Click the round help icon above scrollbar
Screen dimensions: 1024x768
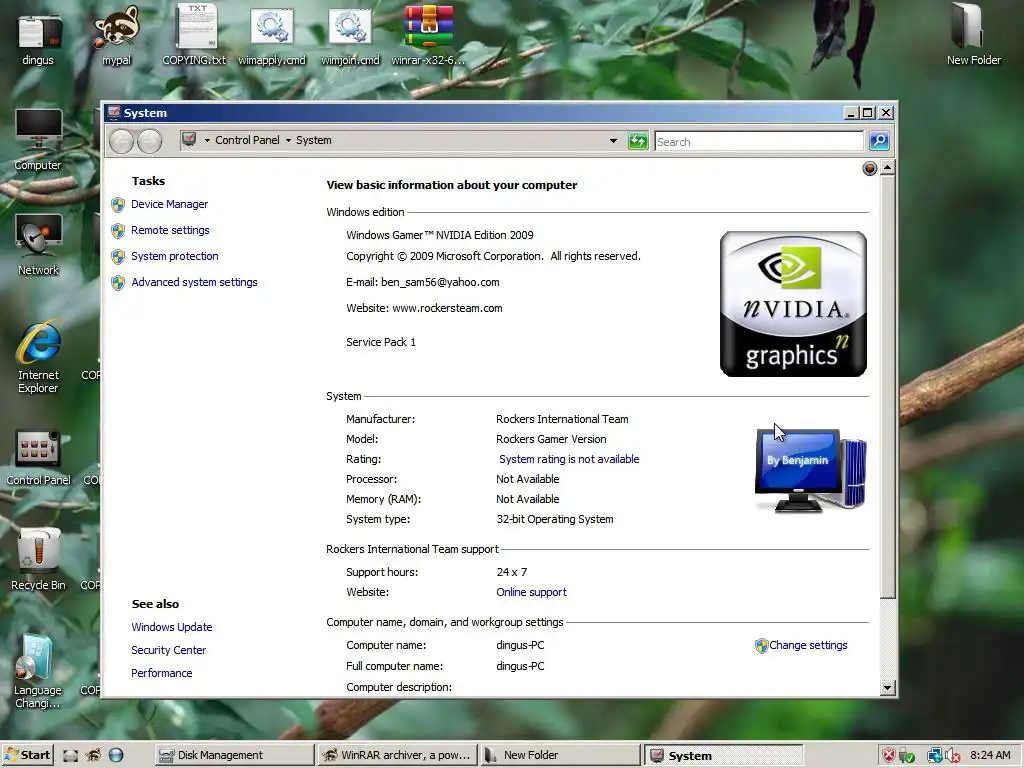coord(870,168)
